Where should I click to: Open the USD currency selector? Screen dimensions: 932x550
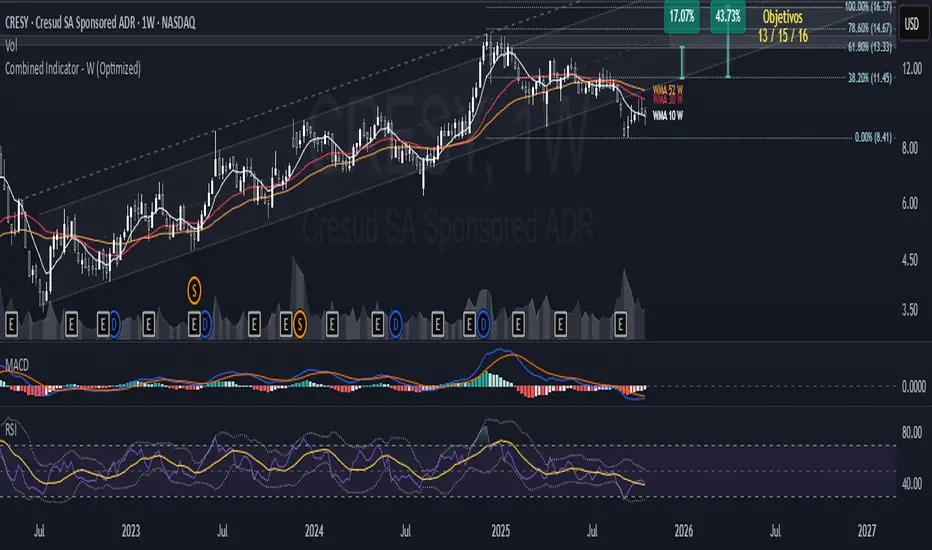(912, 24)
